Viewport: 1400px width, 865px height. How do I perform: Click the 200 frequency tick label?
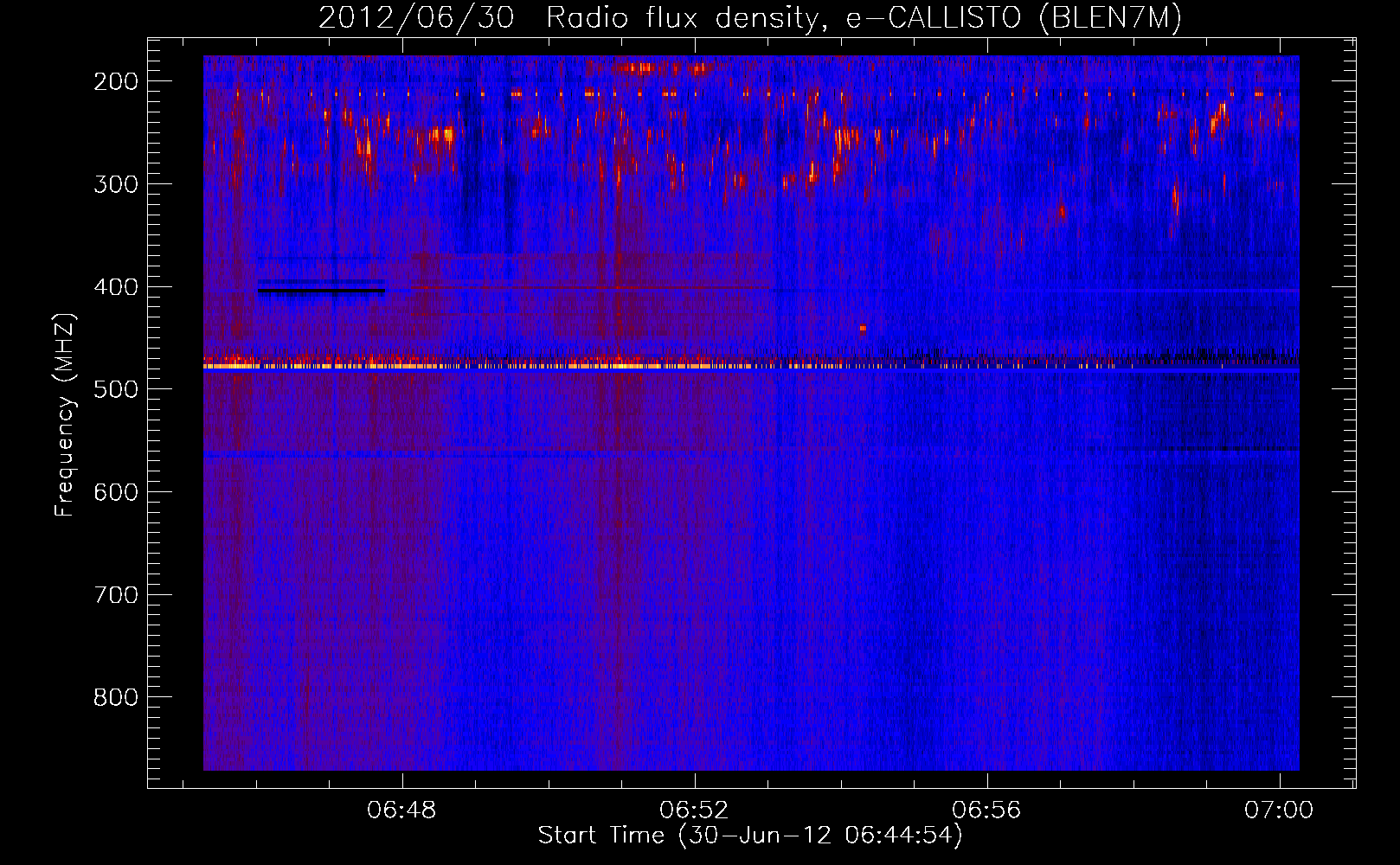click(116, 81)
